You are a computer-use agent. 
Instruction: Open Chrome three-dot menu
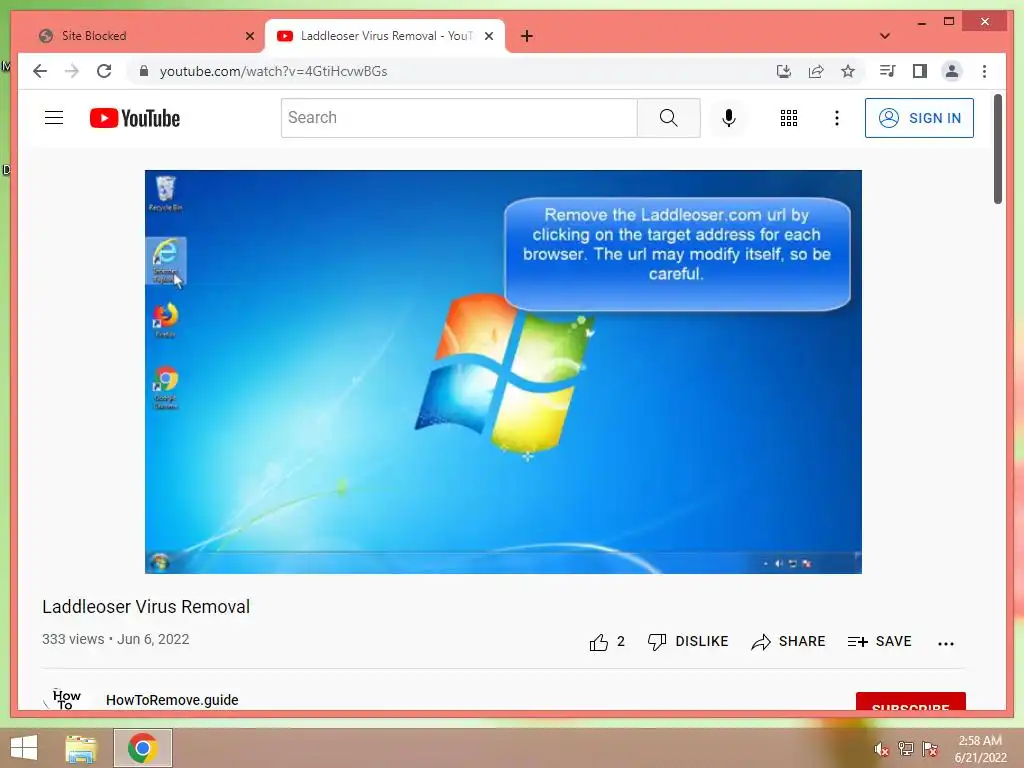pos(984,71)
